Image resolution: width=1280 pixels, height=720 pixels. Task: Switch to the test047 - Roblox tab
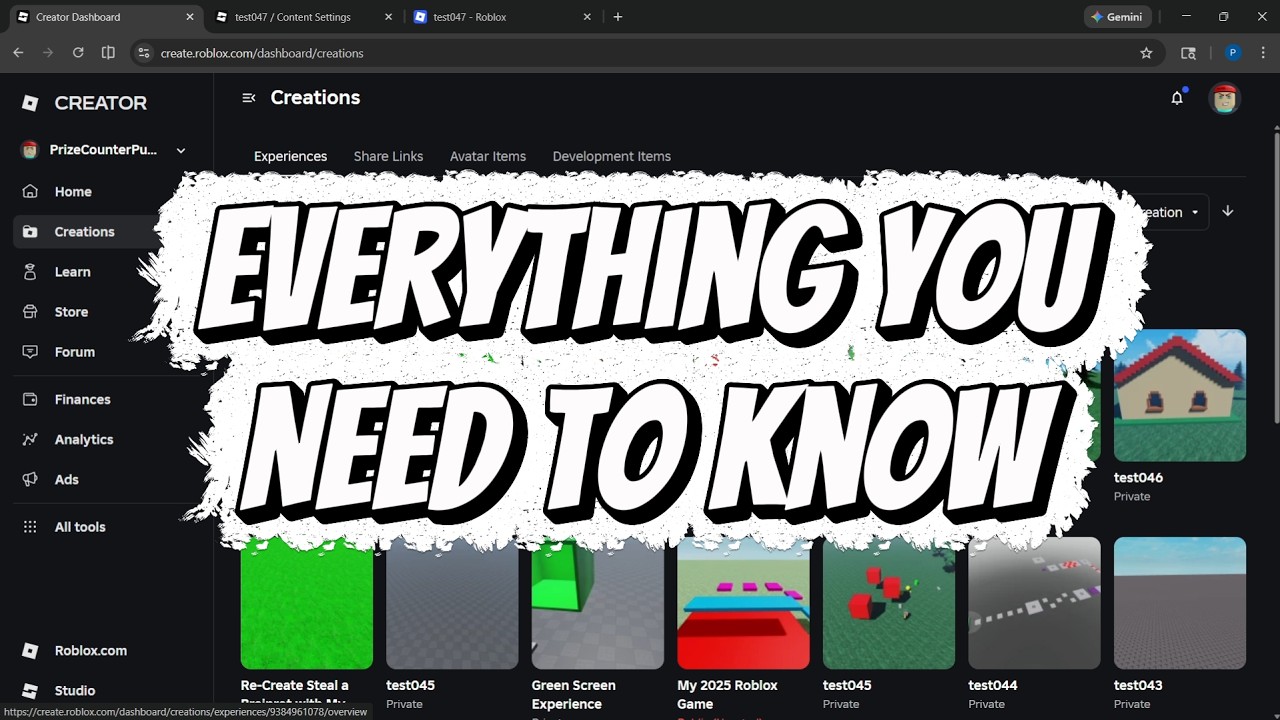[x=503, y=17]
